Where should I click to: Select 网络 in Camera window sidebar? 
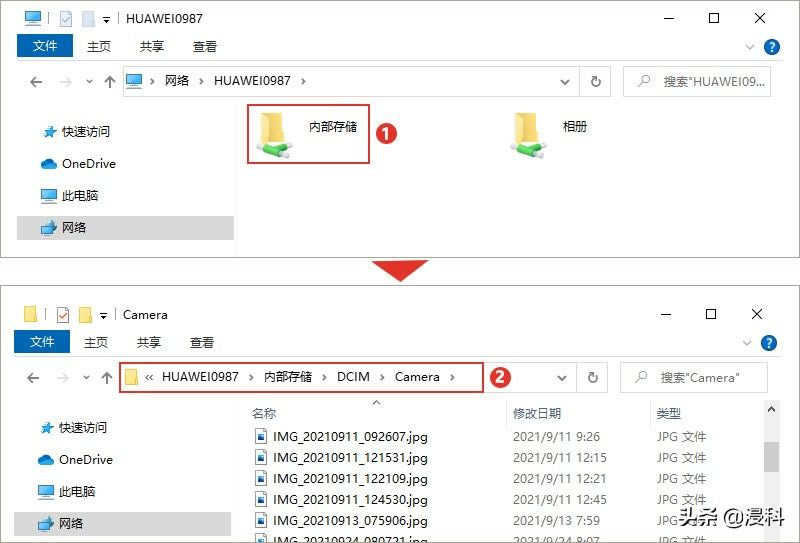pyautogui.click(x=122, y=524)
